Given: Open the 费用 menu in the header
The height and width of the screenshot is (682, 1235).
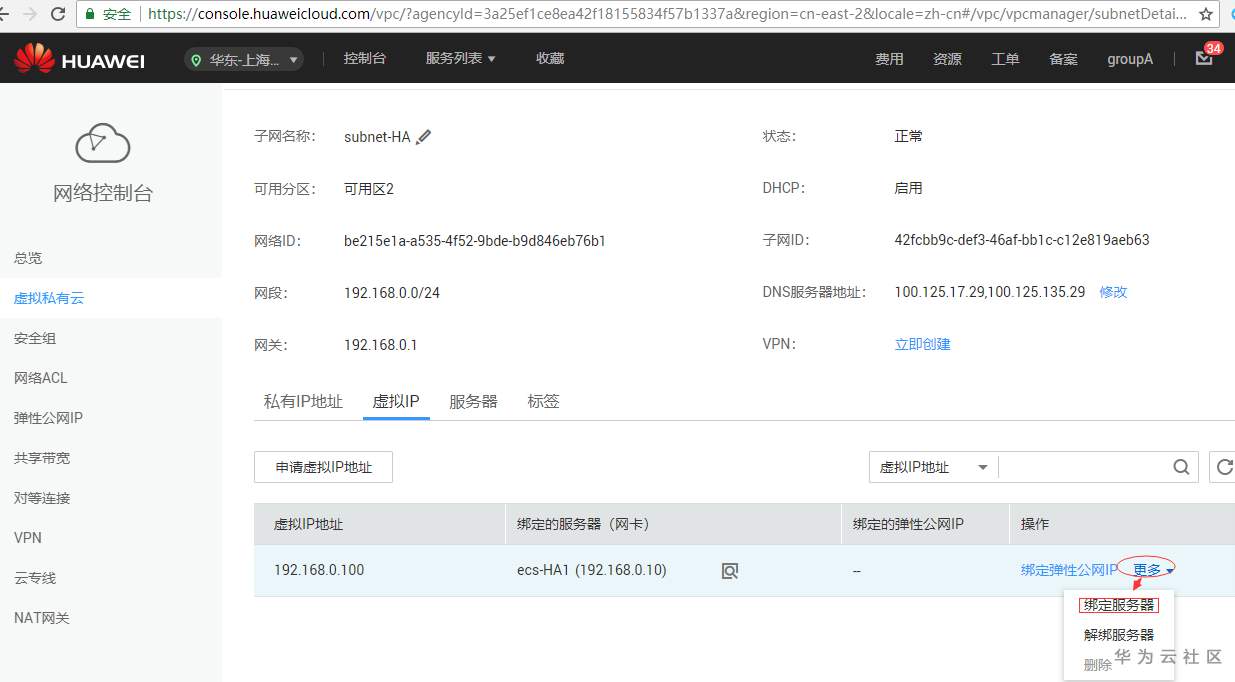Looking at the screenshot, I should [889, 59].
